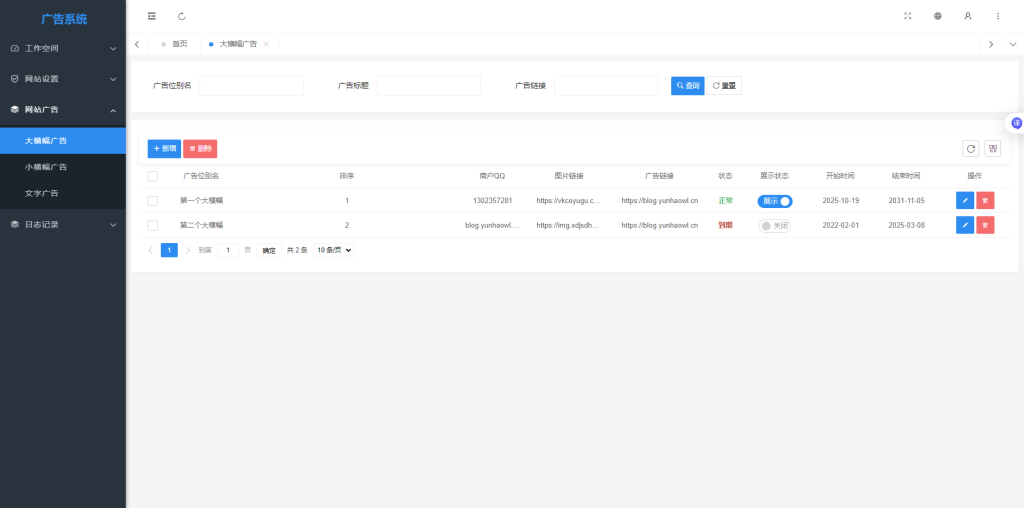The image size is (1024, 508).
Task: Open the 10 条/页 page size dropdown
Action: pos(334,250)
